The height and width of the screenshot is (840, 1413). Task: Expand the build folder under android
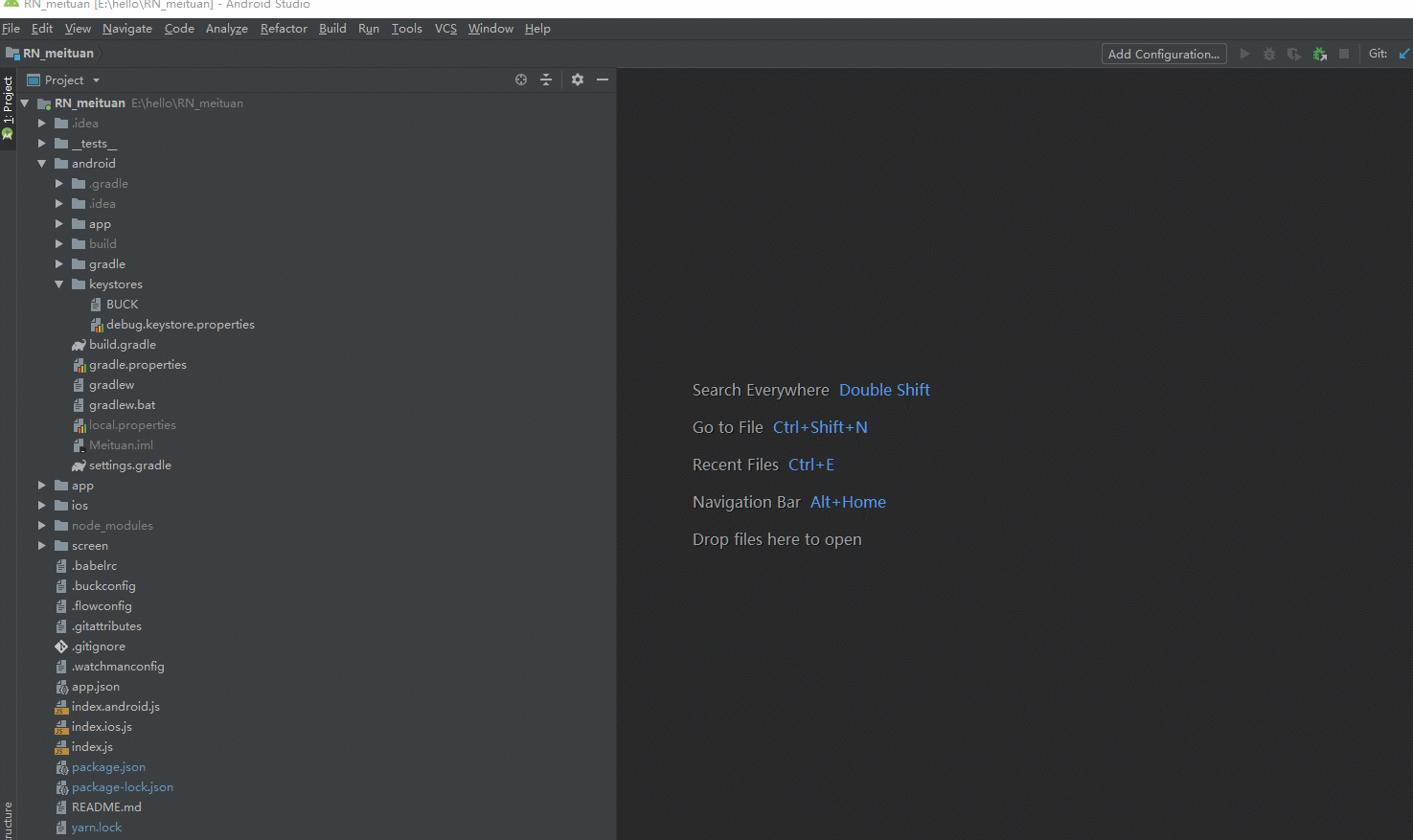click(59, 244)
